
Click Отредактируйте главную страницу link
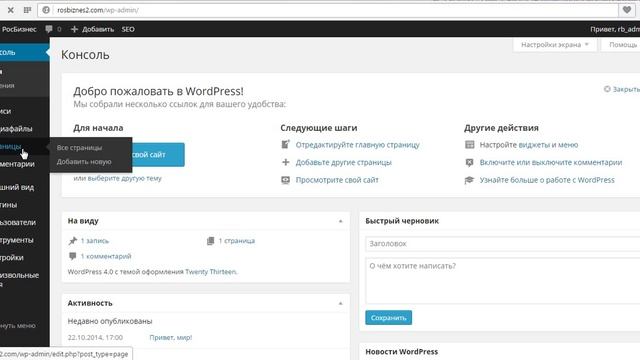(358, 144)
